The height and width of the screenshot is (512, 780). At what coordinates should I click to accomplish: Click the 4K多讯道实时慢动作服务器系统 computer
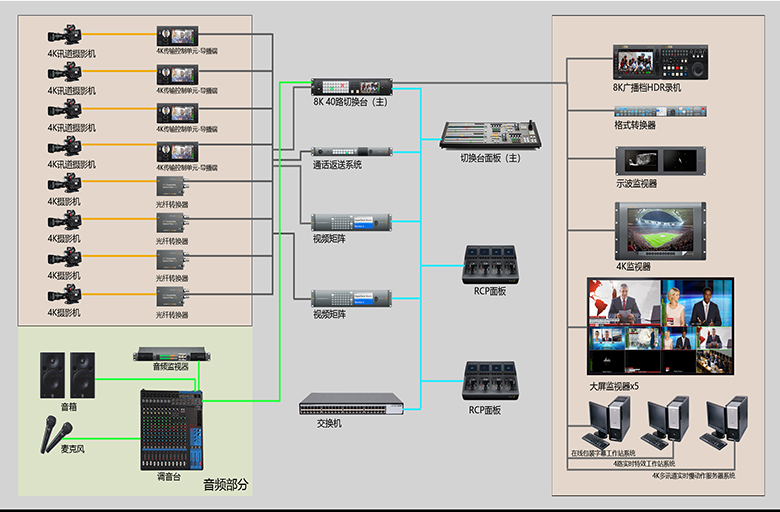coord(727,422)
